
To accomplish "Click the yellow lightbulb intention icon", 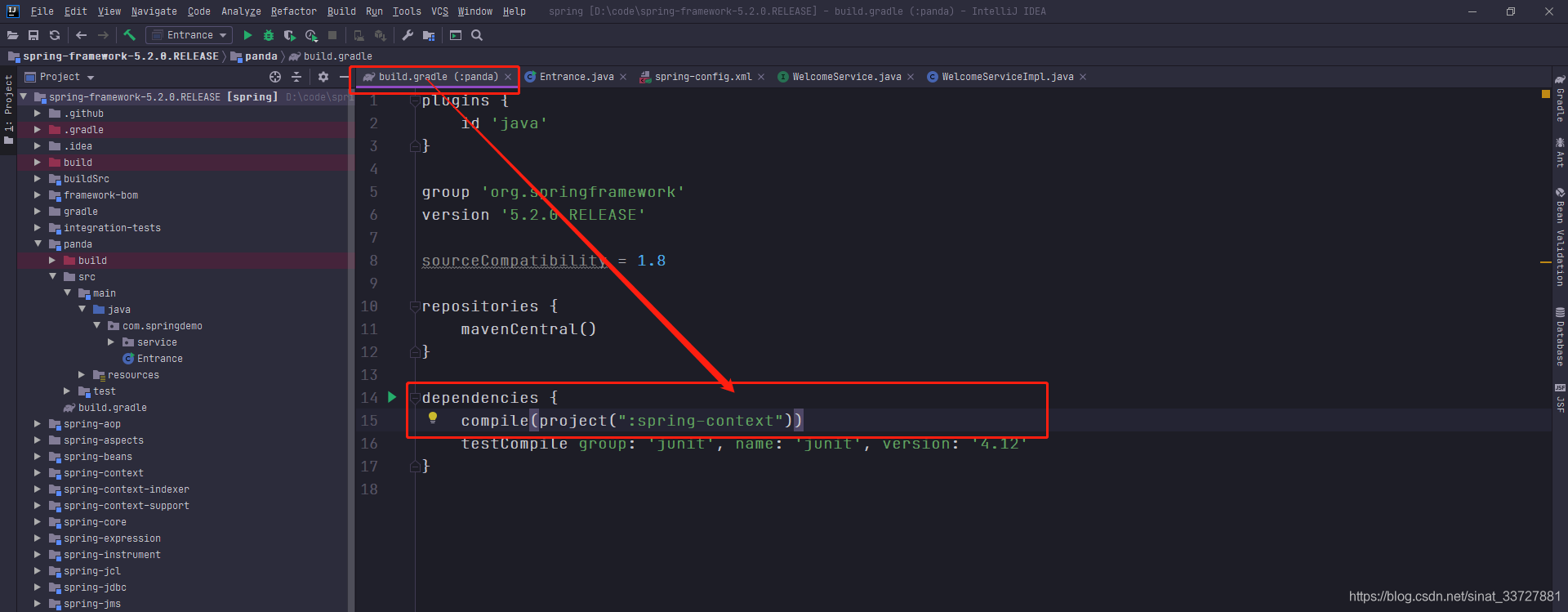I will (433, 418).
